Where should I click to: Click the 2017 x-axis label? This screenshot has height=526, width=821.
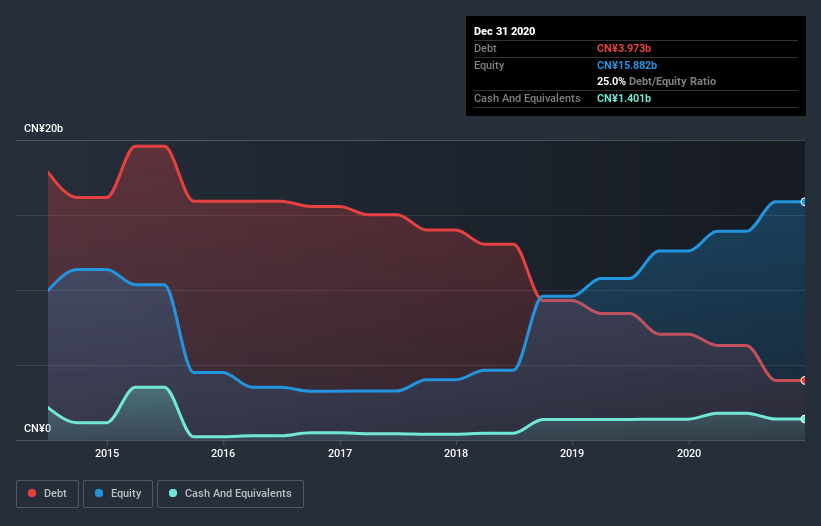340,453
